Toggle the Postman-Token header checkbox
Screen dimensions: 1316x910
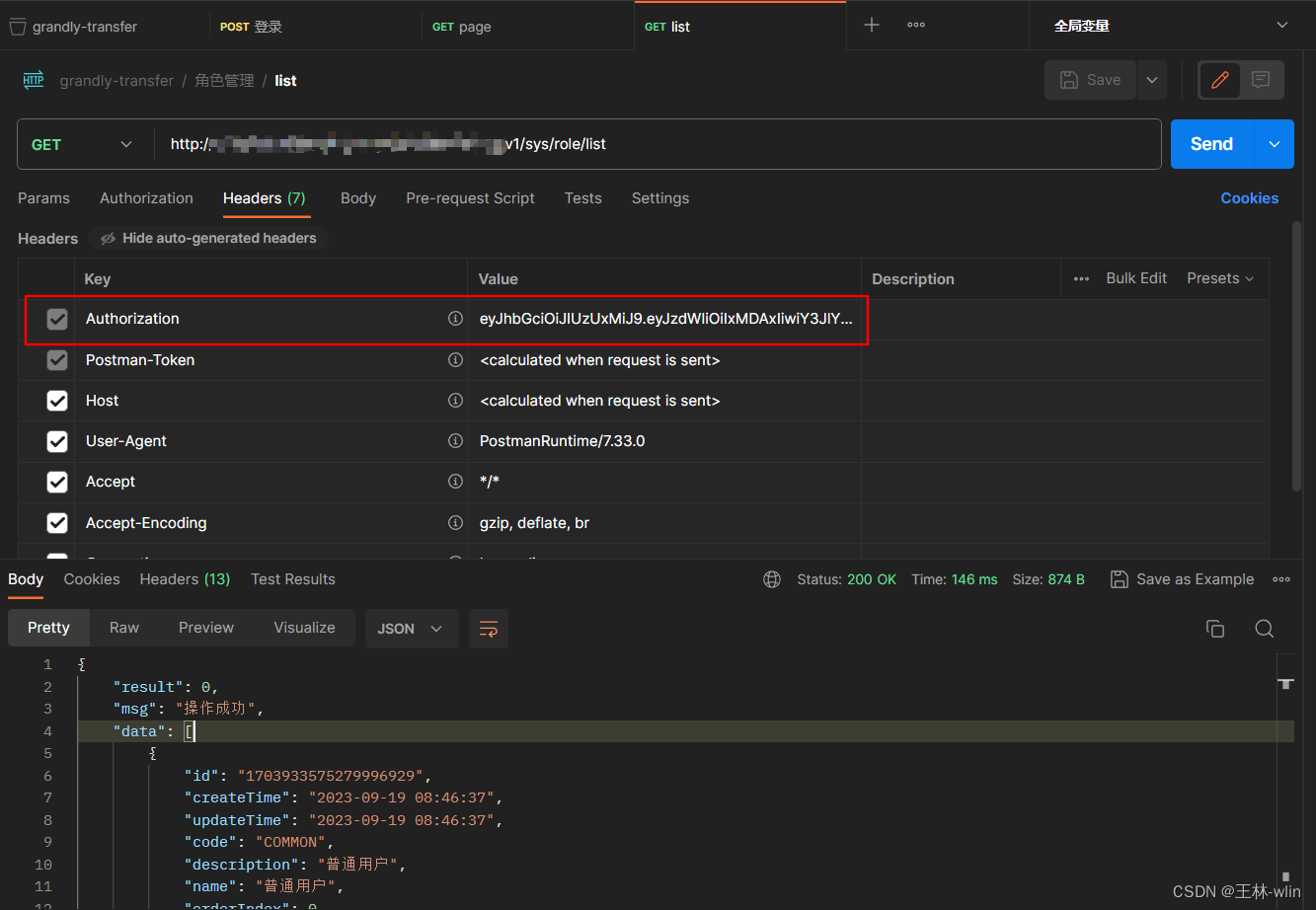pyautogui.click(x=57, y=360)
